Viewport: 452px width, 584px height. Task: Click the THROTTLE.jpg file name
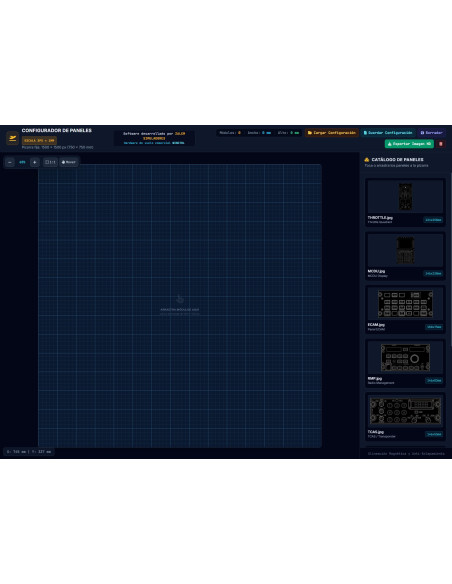[380, 218]
